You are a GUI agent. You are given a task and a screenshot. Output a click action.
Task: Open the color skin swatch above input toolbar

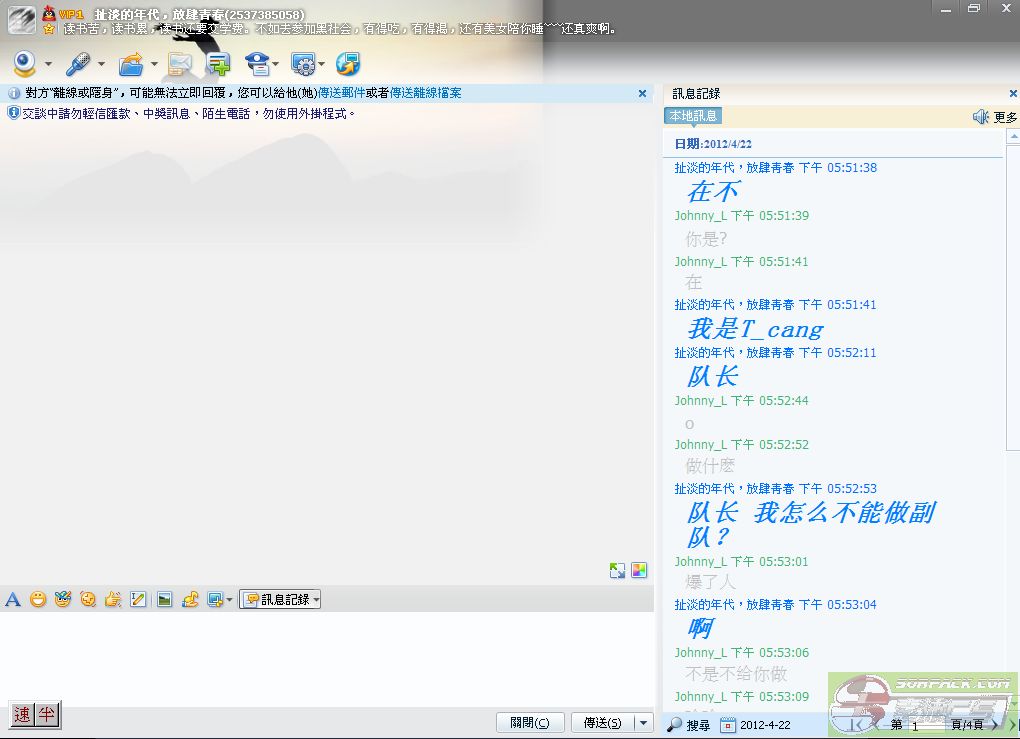click(x=639, y=570)
